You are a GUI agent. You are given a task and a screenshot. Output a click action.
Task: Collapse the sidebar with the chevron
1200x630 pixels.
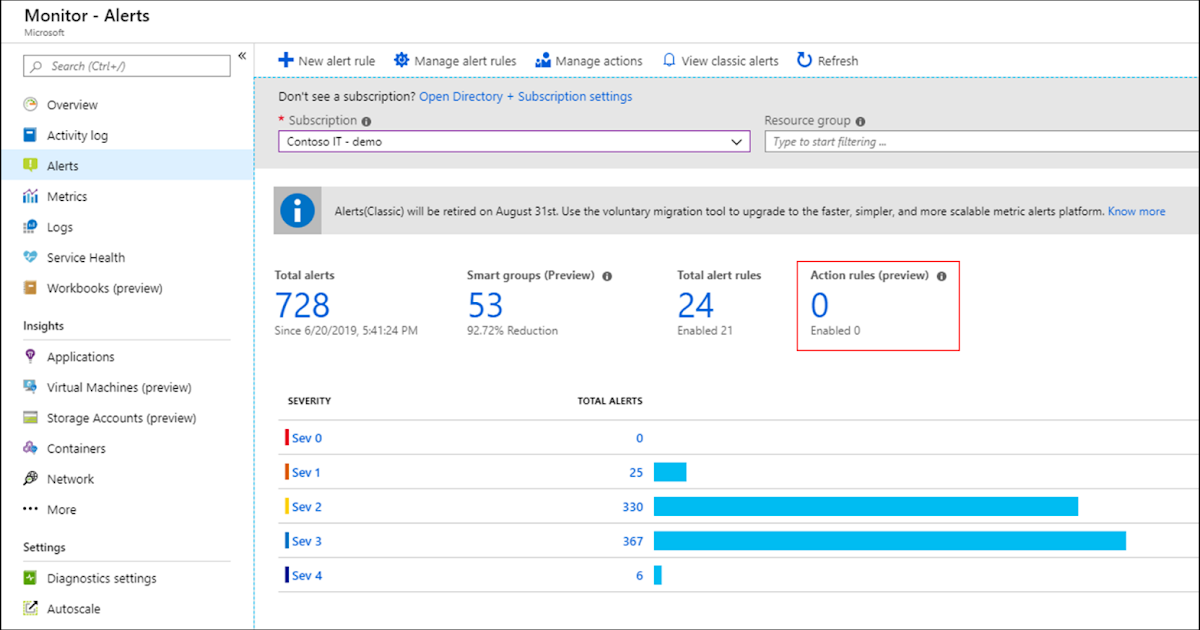[x=242, y=56]
